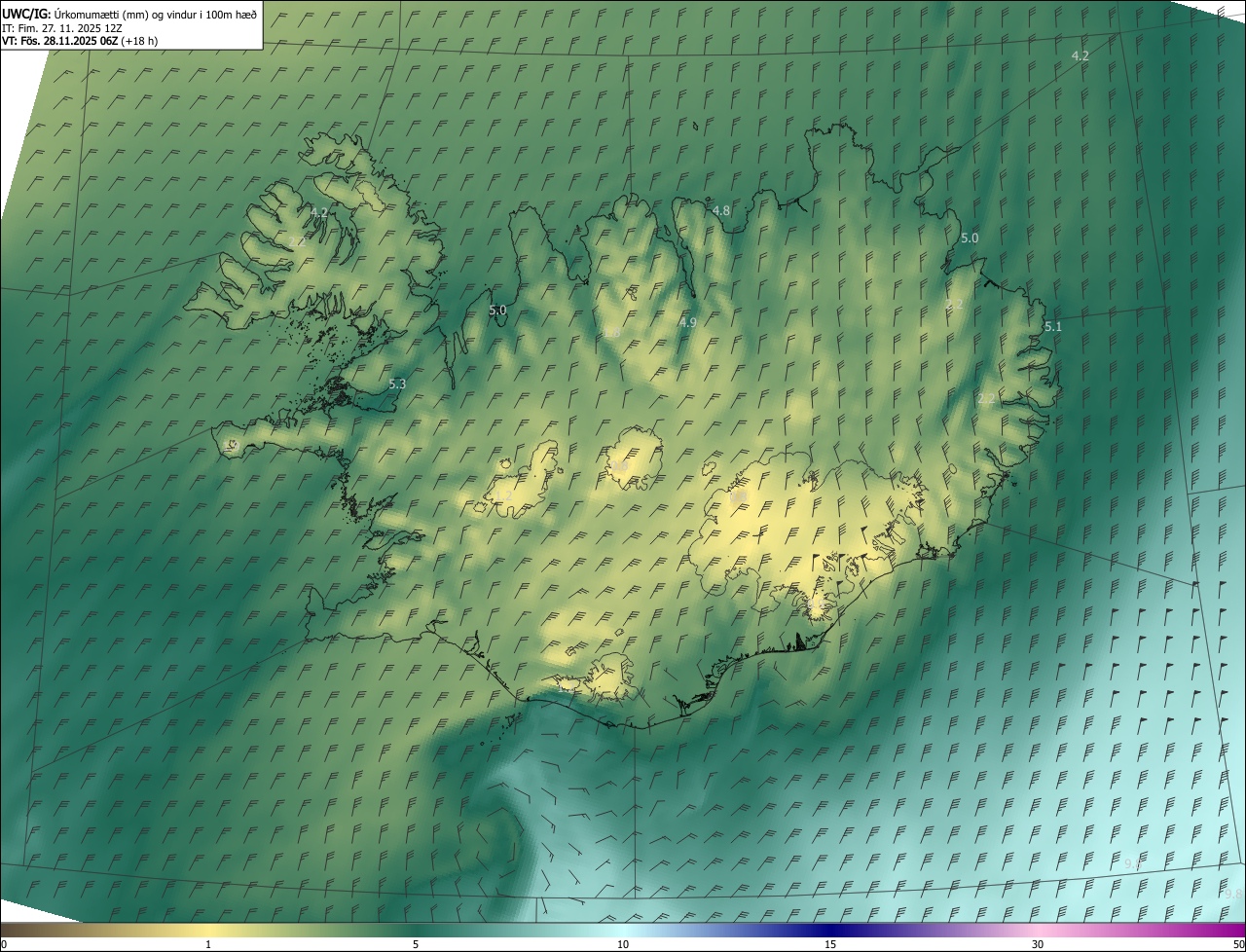Image resolution: width=1246 pixels, height=952 pixels.
Task: Click the 30 label on the color scale
Action: point(1038,944)
